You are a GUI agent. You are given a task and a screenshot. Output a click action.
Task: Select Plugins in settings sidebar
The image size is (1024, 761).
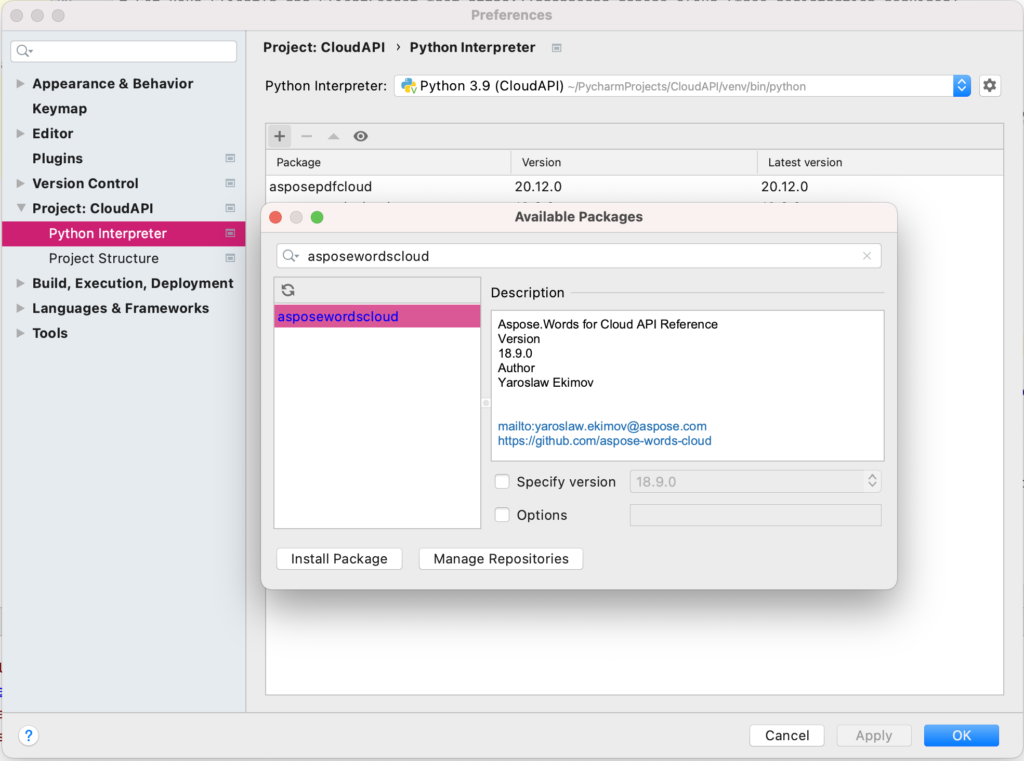pyautogui.click(x=57, y=158)
